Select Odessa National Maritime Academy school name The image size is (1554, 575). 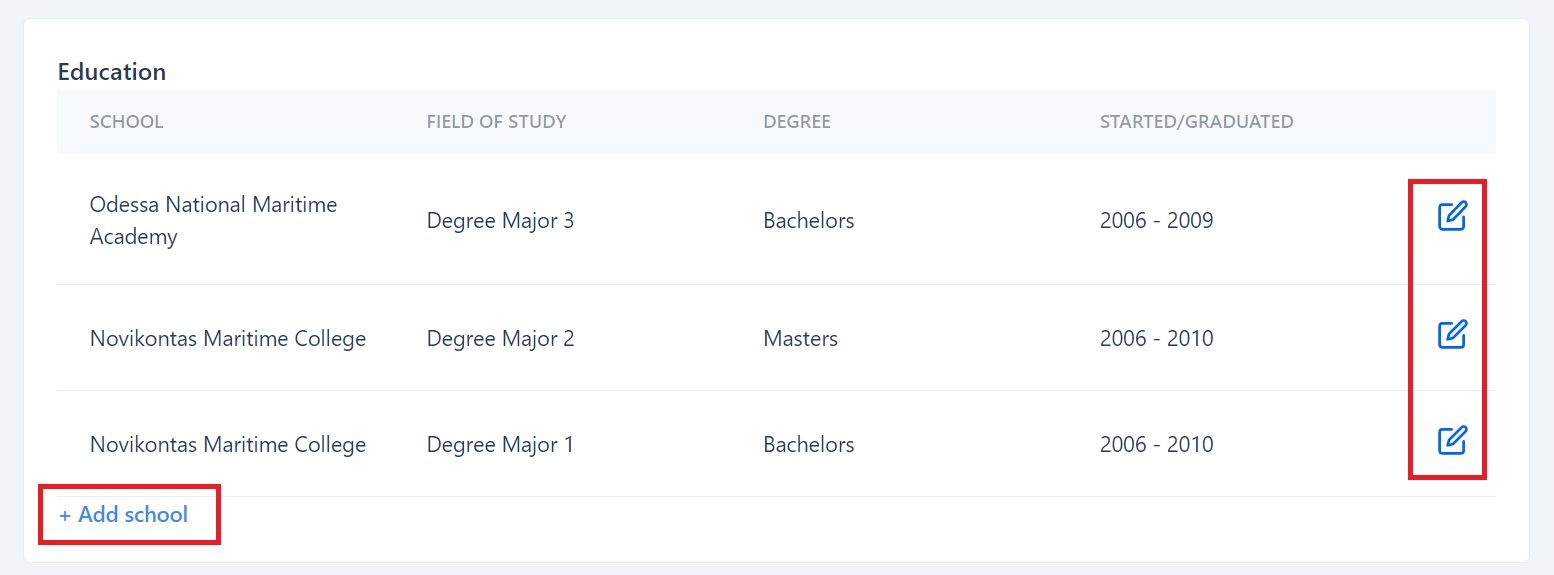(x=213, y=220)
